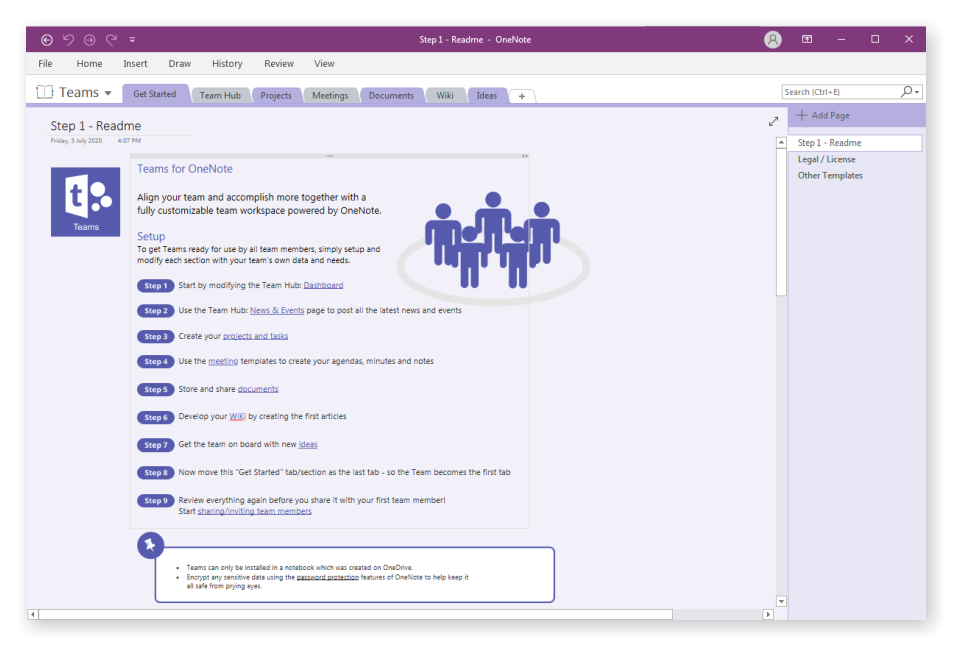Expand the Teams notebook dropdown
Image resolution: width=962 pixels, height=656 pixels.
pyautogui.click(x=108, y=93)
